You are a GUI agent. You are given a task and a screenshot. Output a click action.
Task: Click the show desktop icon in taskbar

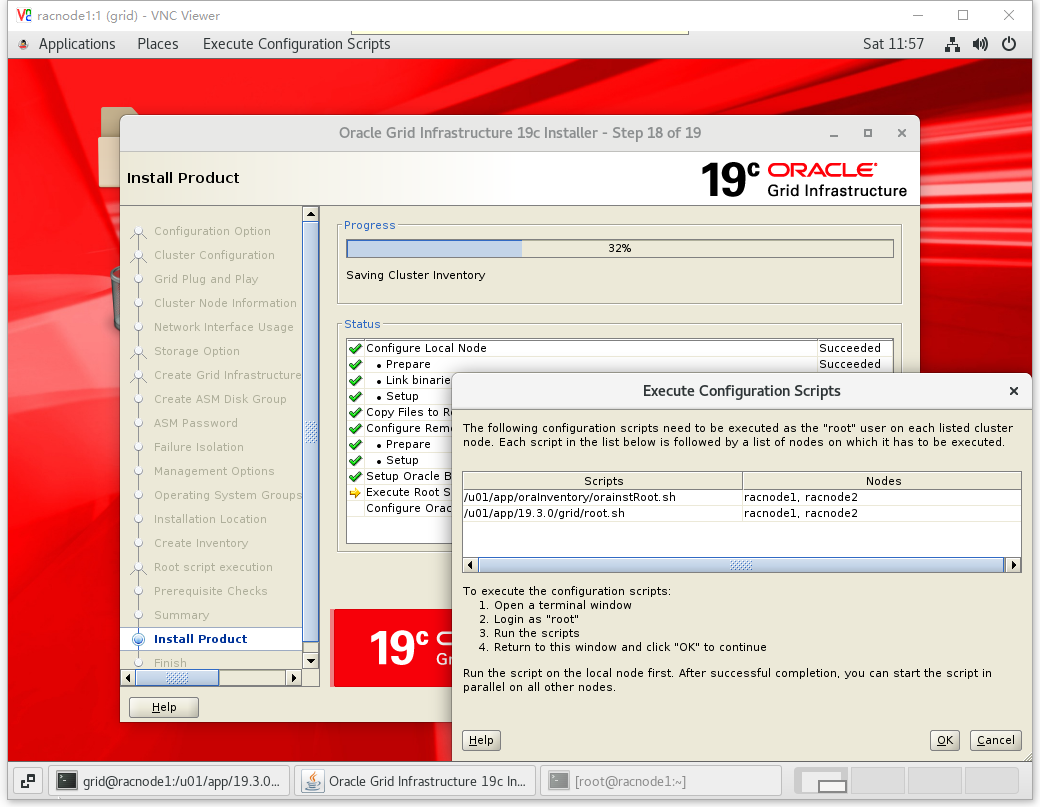pyautogui.click(x=28, y=781)
